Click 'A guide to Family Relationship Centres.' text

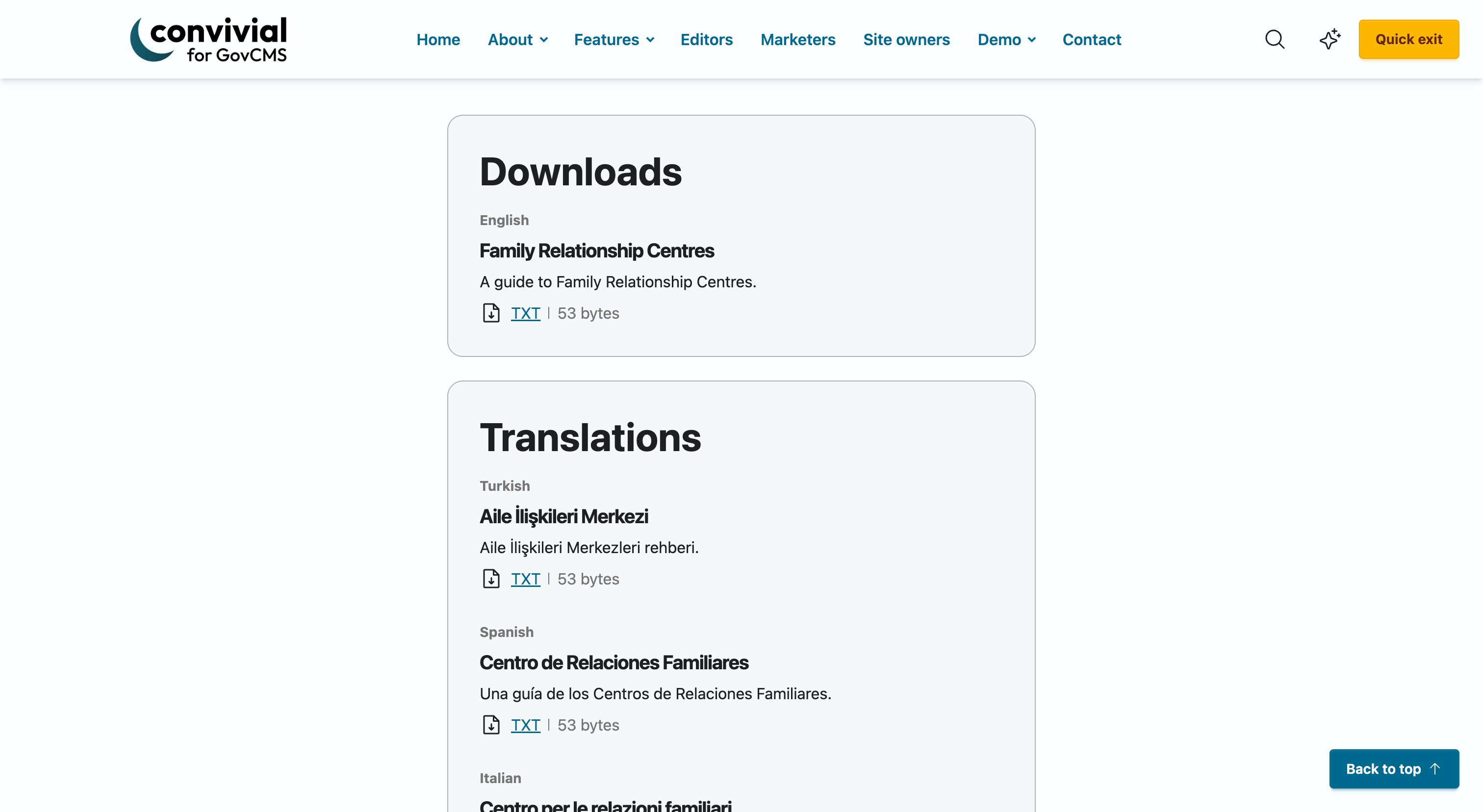click(x=618, y=282)
